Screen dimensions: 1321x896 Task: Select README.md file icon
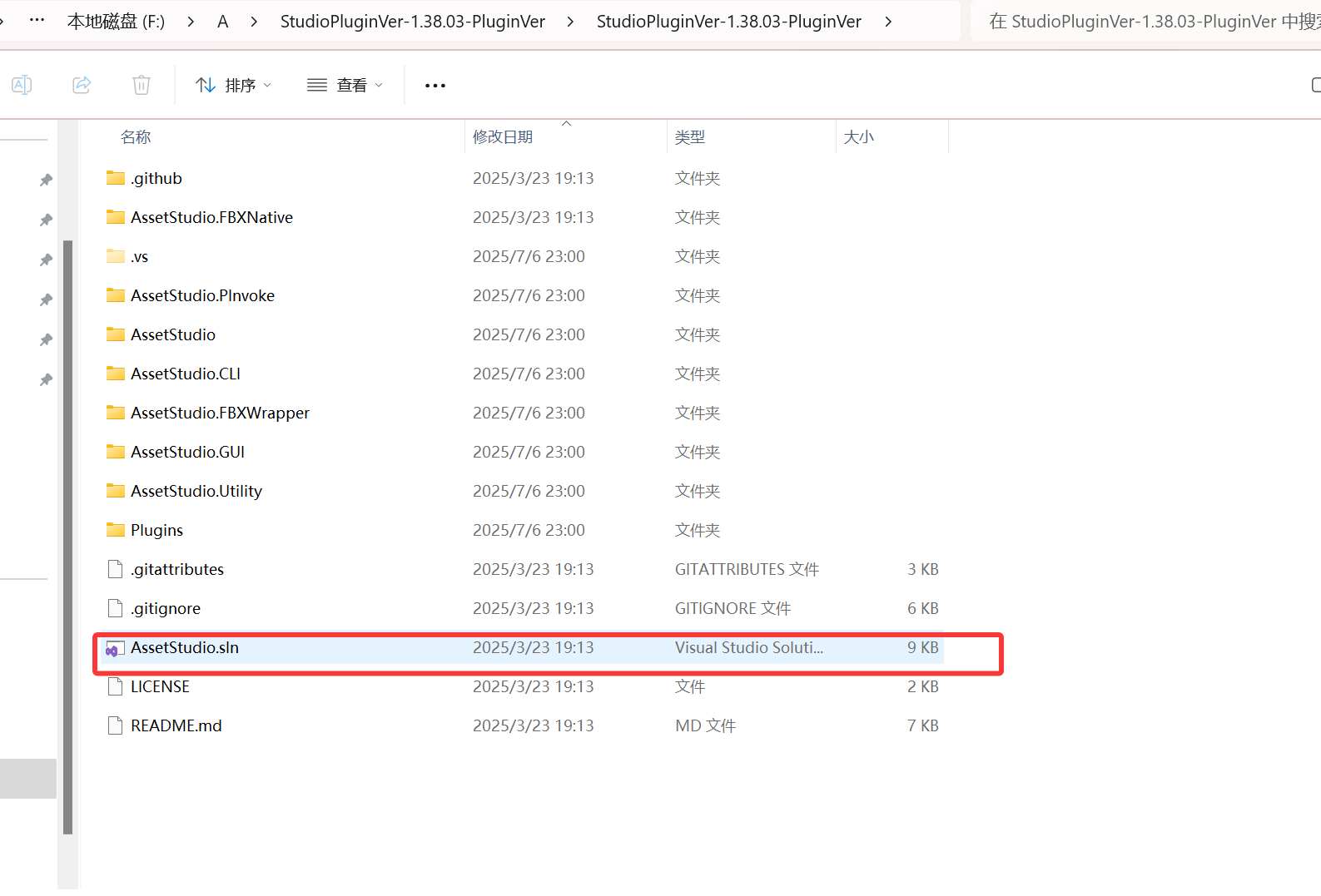(x=116, y=725)
